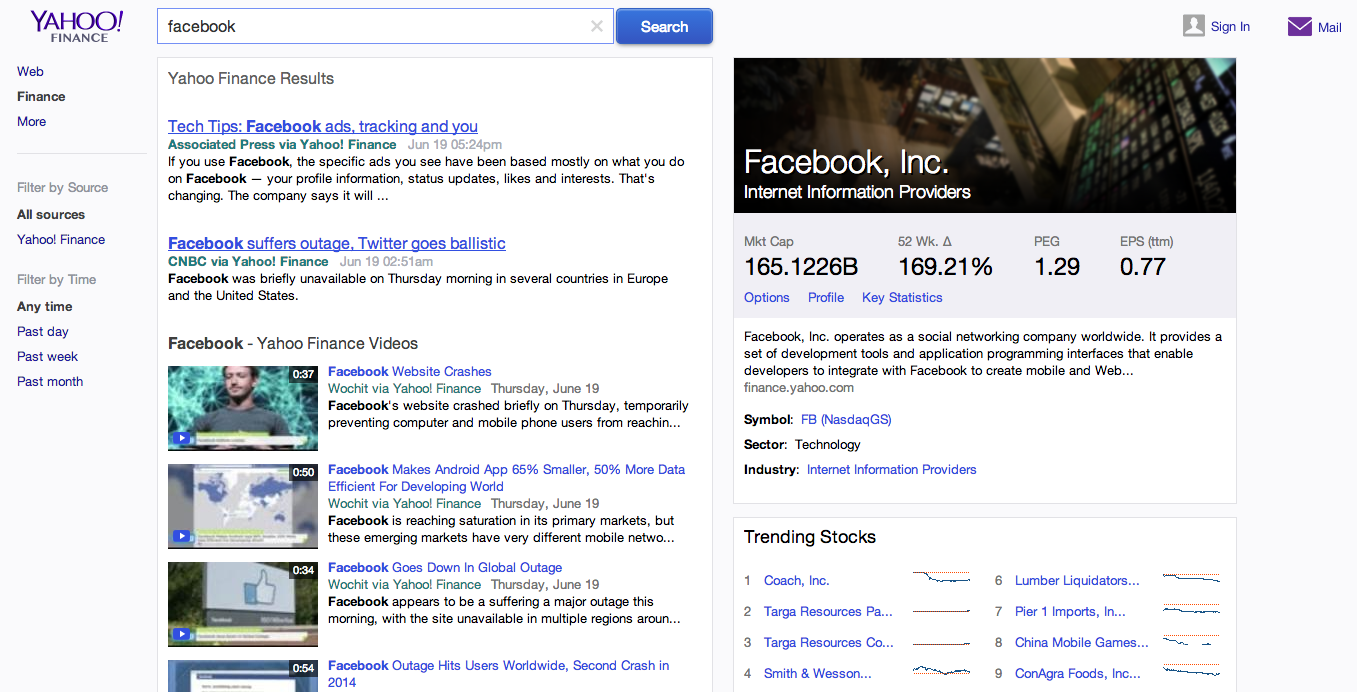The height and width of the screenshot is (692, 1357).
Task: Click the China Mobile Games sparkline chart
Action: pyautogui.click(x=1191, y=639)
